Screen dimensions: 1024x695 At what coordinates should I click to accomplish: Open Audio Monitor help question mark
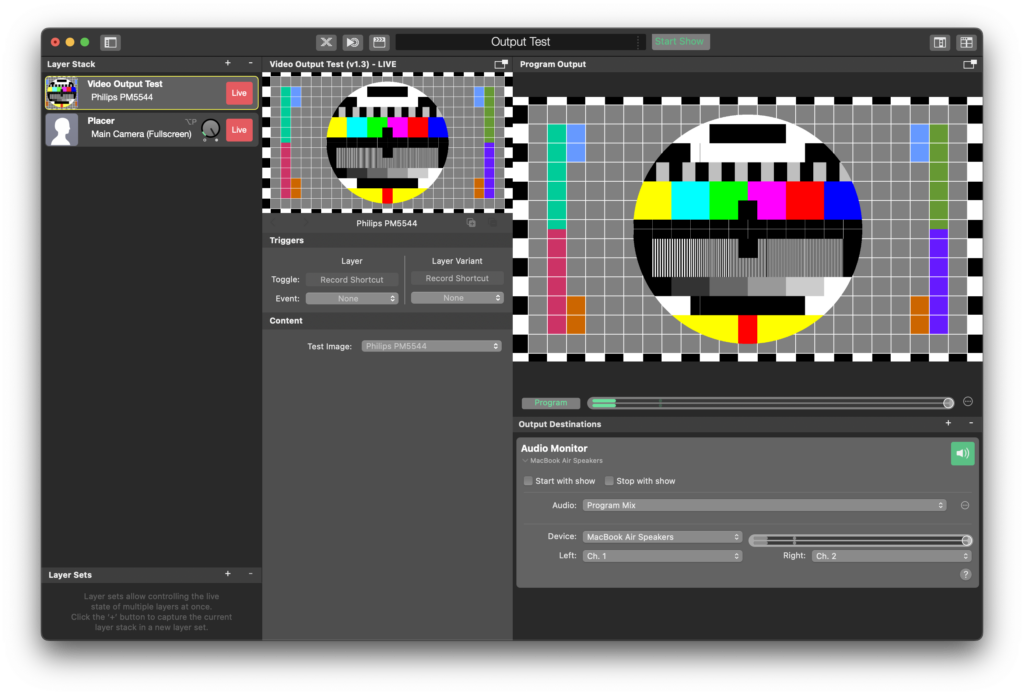tap(965, 575)
